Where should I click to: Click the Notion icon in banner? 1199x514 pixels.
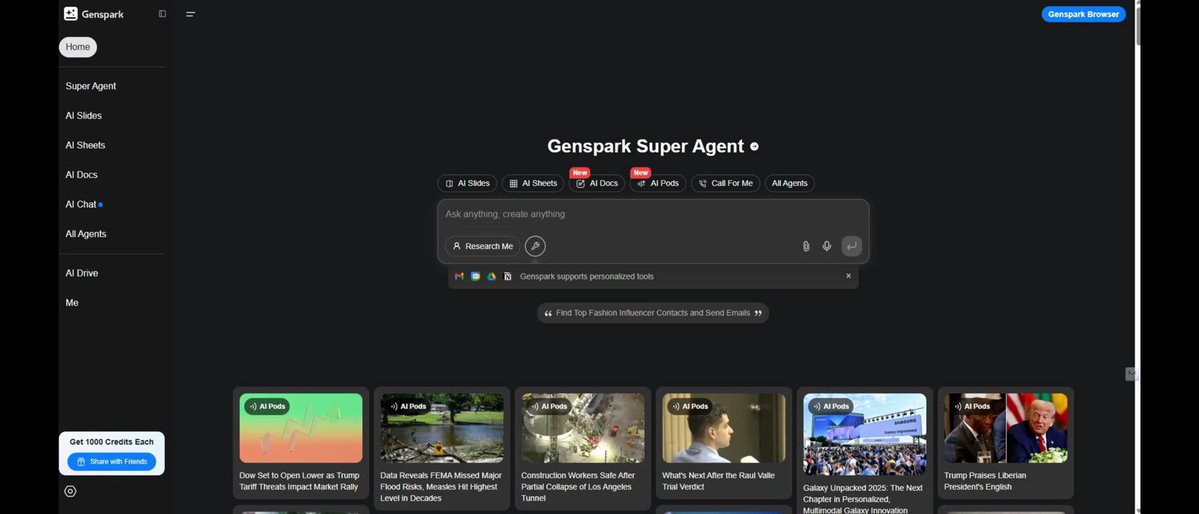(x=508, y=276)
